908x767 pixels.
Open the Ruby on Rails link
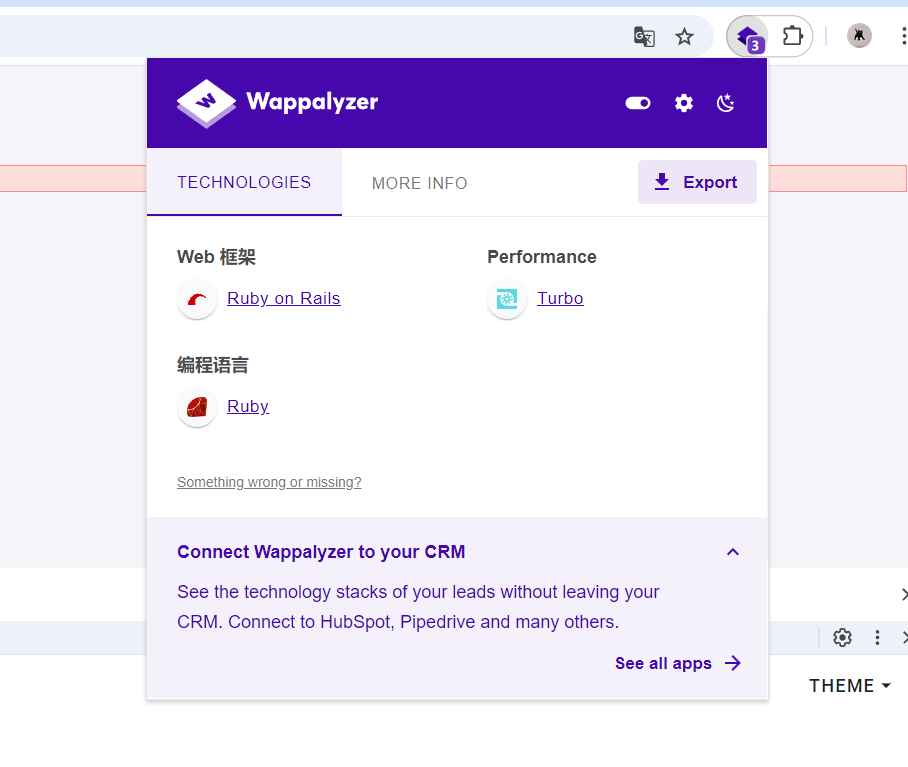click(x=284, y=298)
